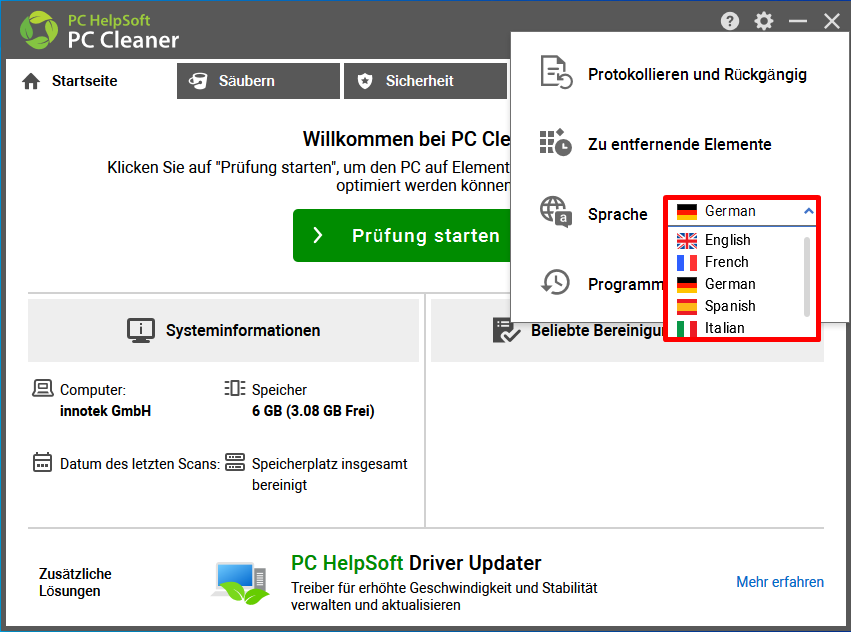Close the PC Cleaner window
The height and width of the screenshot is (632, 851).
(x=831, y=21)
